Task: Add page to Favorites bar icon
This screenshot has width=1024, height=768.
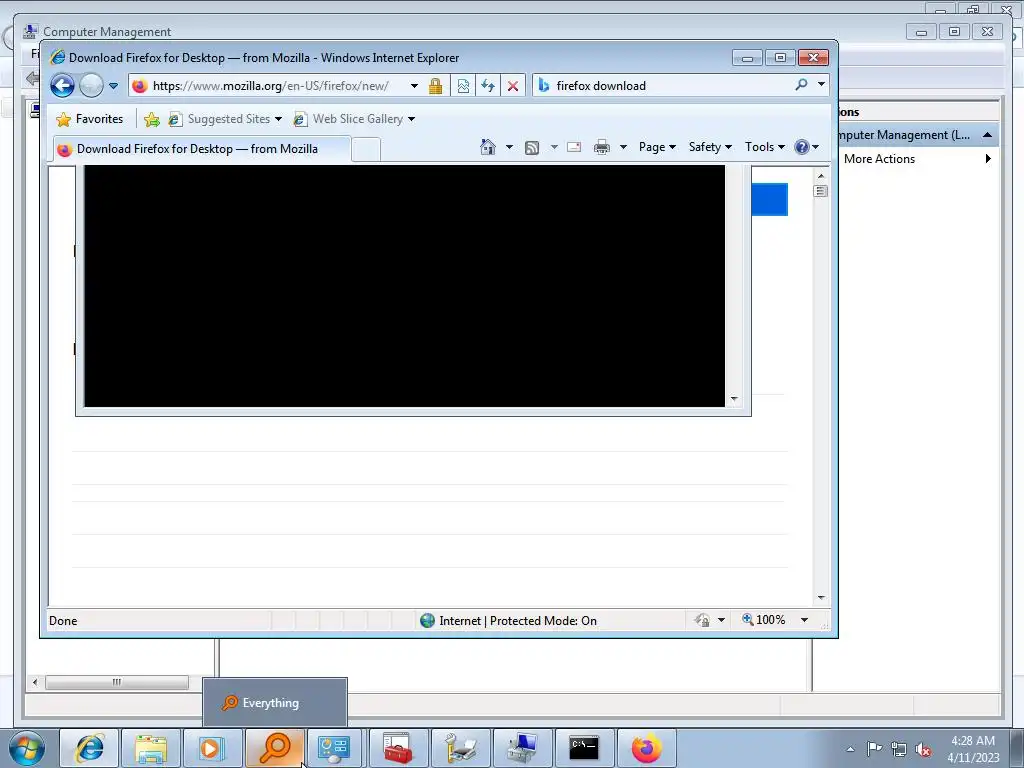Action: (152, 119)
